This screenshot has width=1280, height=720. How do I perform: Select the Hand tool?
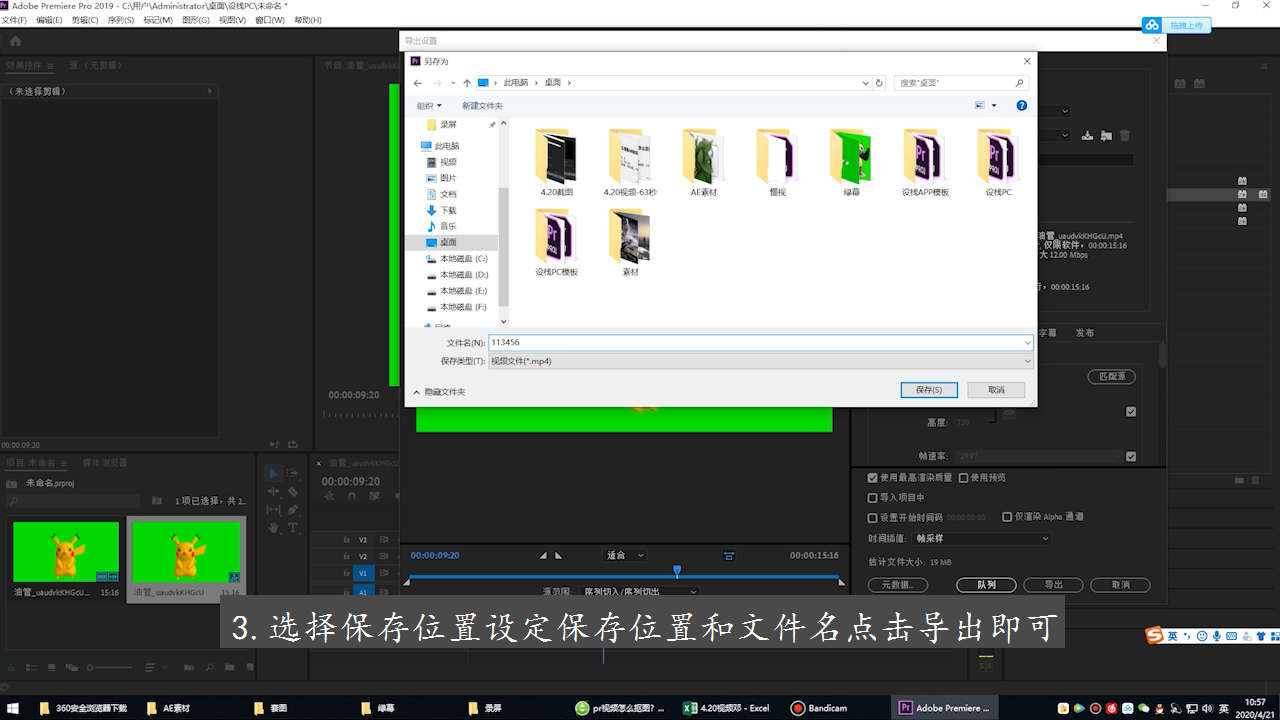click(274, 527)
